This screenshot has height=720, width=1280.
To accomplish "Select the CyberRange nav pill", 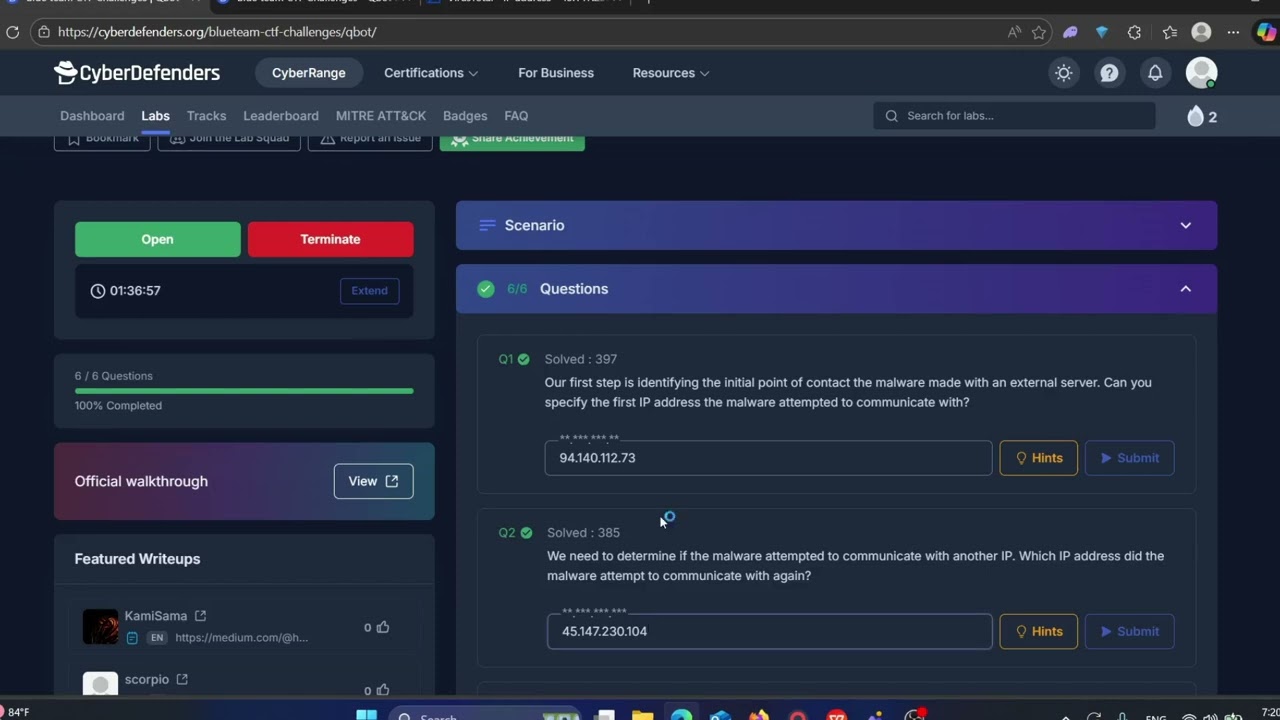I will (x=309, y=73).
